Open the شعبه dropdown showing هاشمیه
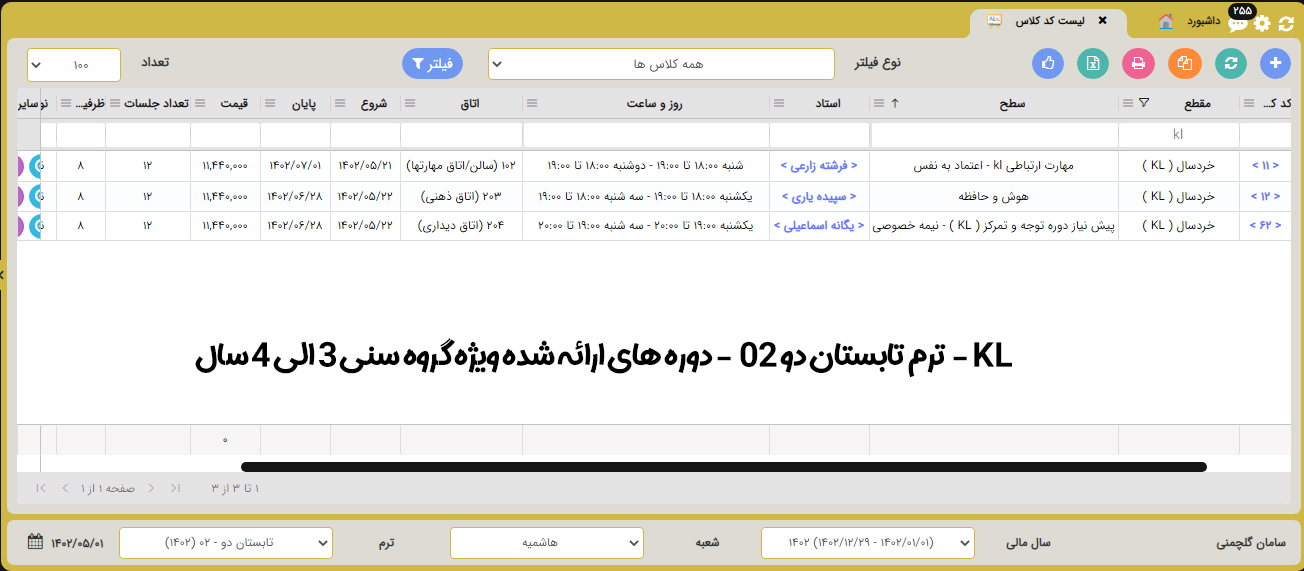Viewport: 1304px width, 571px height. (x=546, y=543)
